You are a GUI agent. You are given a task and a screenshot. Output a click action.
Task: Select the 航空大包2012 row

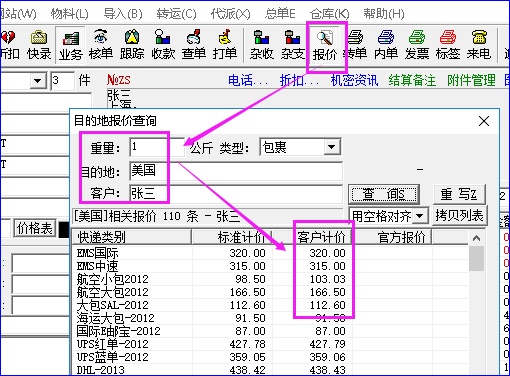pos(270,292)
